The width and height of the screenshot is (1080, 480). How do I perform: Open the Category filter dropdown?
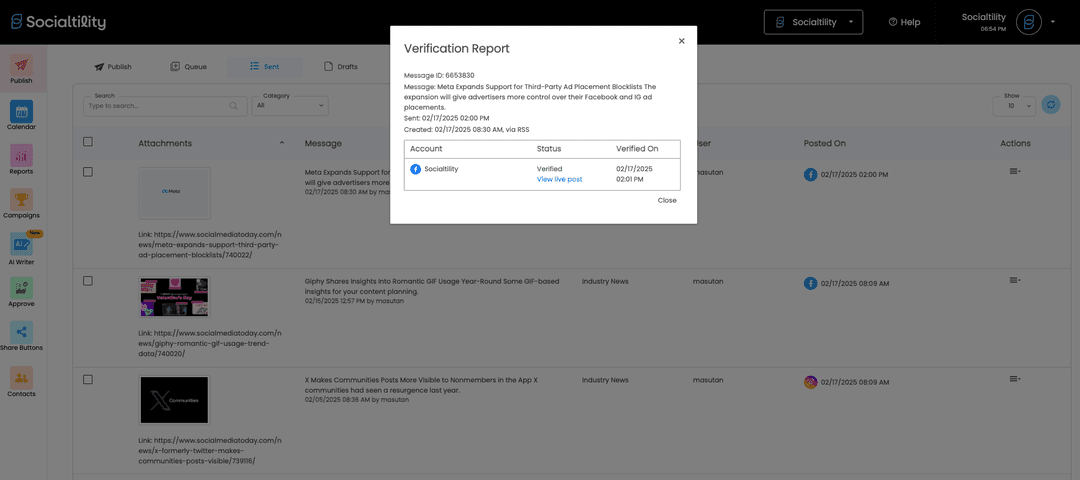click(x=290, y=106)
